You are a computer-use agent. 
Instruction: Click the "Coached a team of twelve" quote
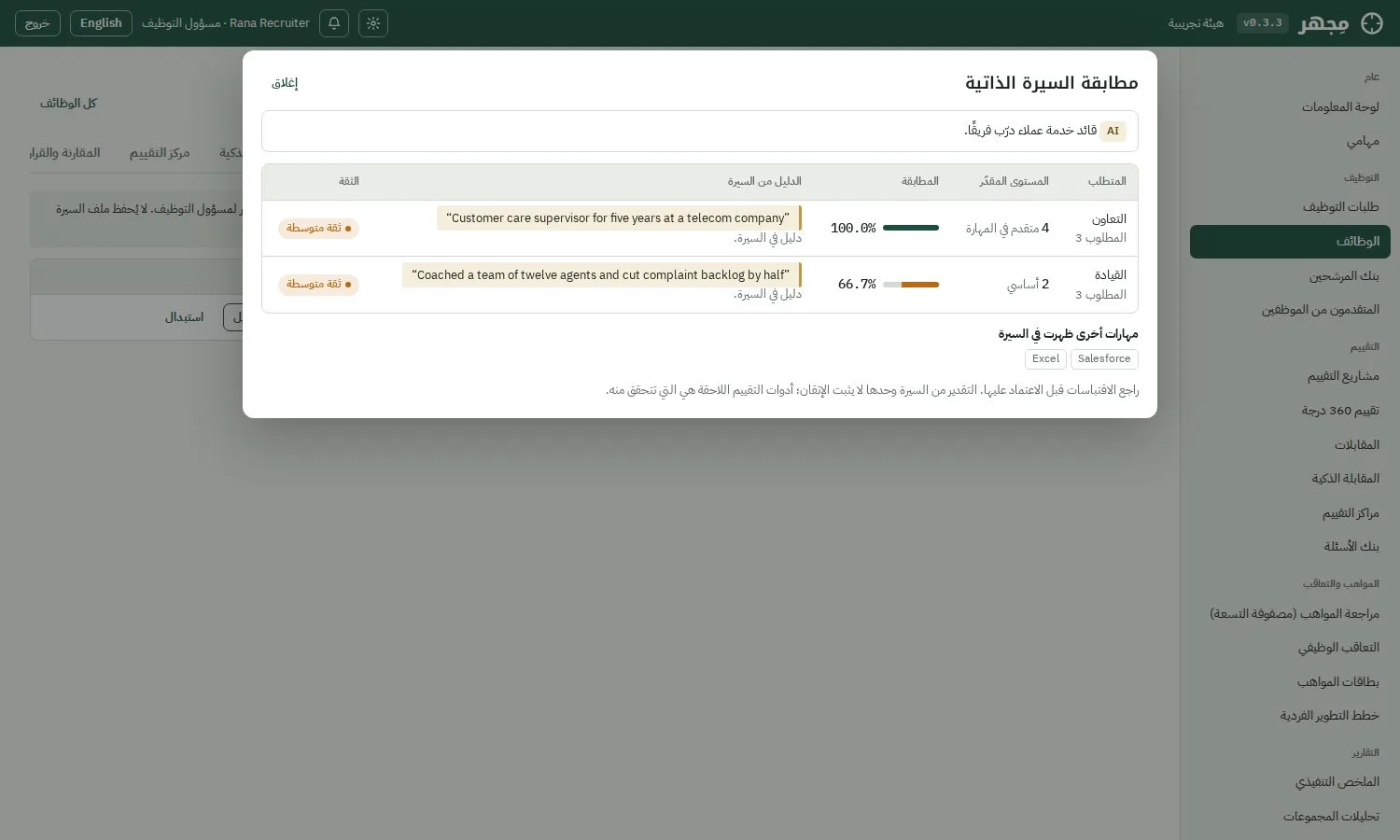click(602, 275)
